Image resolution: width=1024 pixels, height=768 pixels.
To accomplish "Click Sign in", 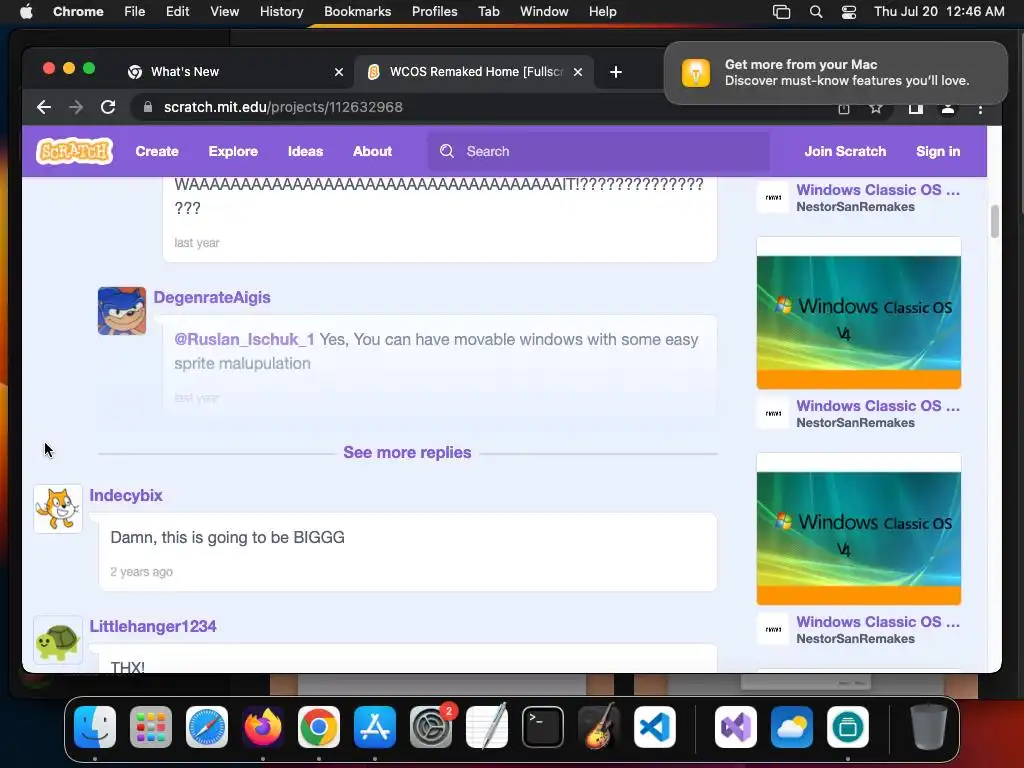I will (938, 152).
